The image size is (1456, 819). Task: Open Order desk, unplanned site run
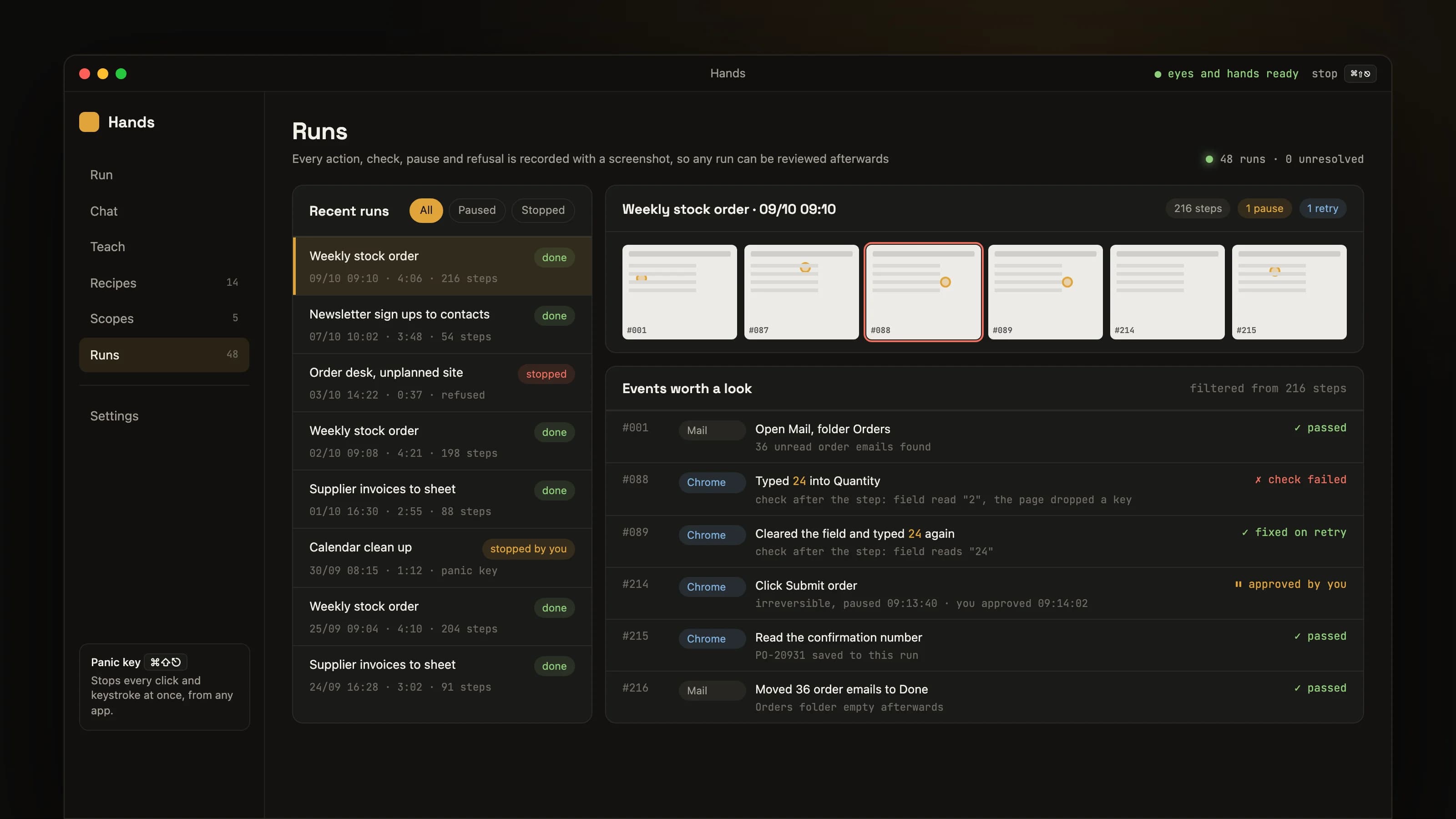[x=442, y=383]
